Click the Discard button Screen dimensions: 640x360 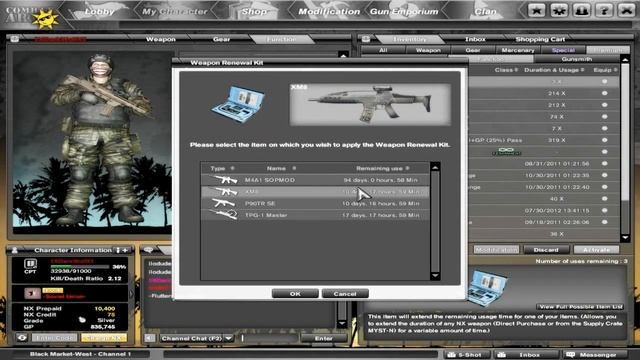pos(546,249)
